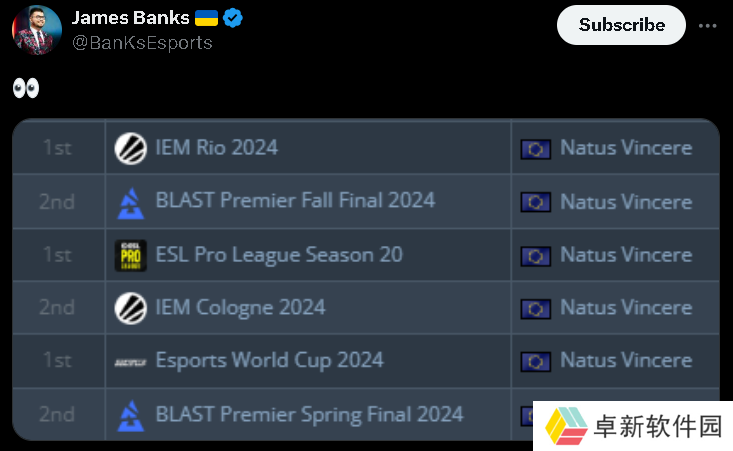Open IEM Rio 2024 tournament link
The image size is (733, 451).
(216, 147)
